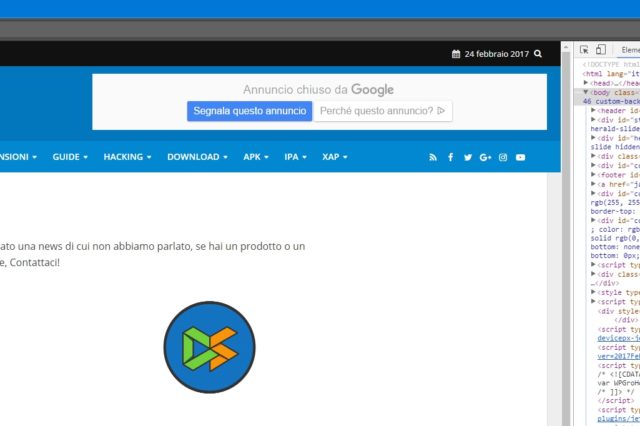Expand the header node in DevTools

[593, 110]
